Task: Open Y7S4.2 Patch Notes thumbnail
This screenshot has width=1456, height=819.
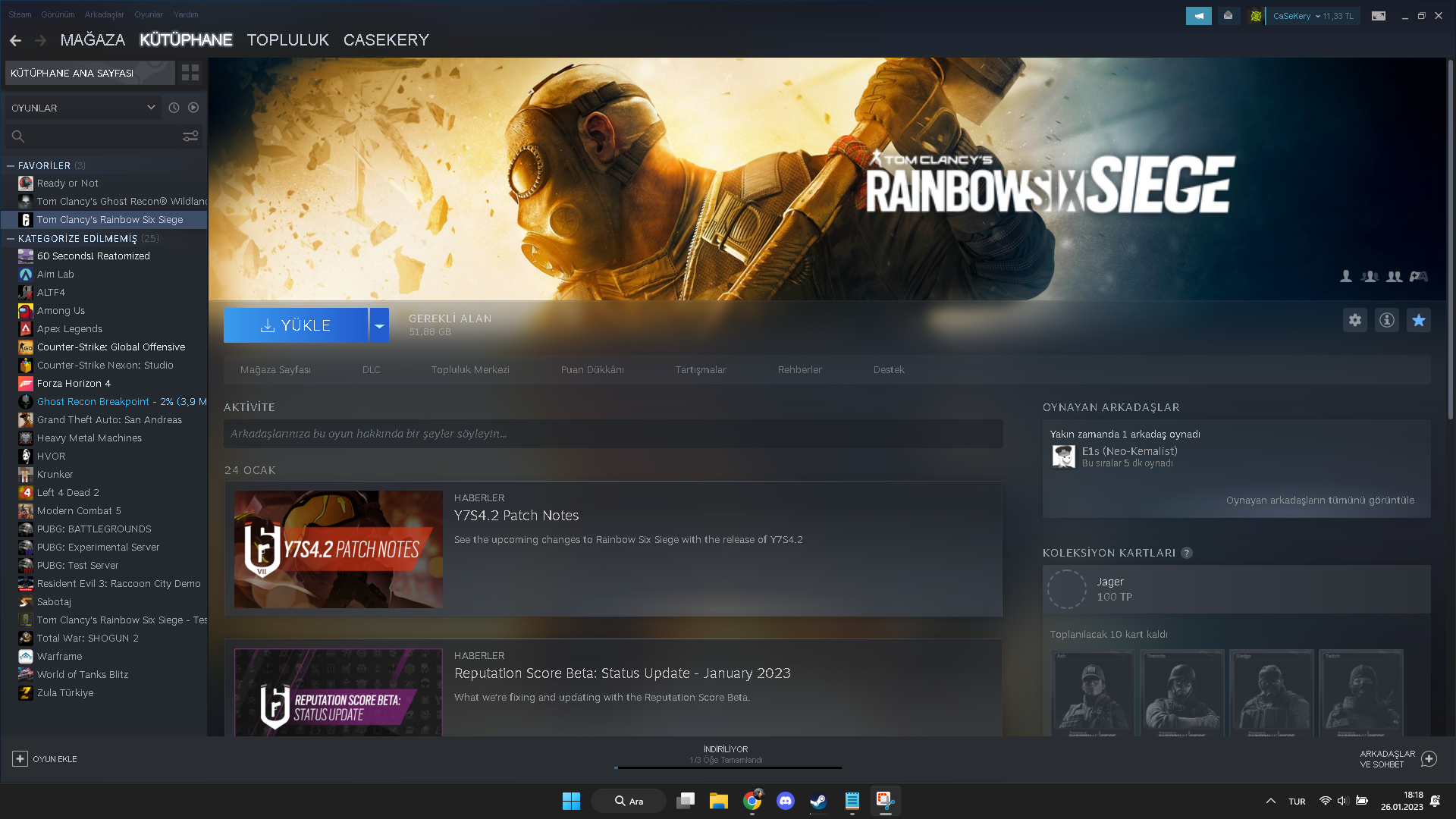Action: click(338, 549)
